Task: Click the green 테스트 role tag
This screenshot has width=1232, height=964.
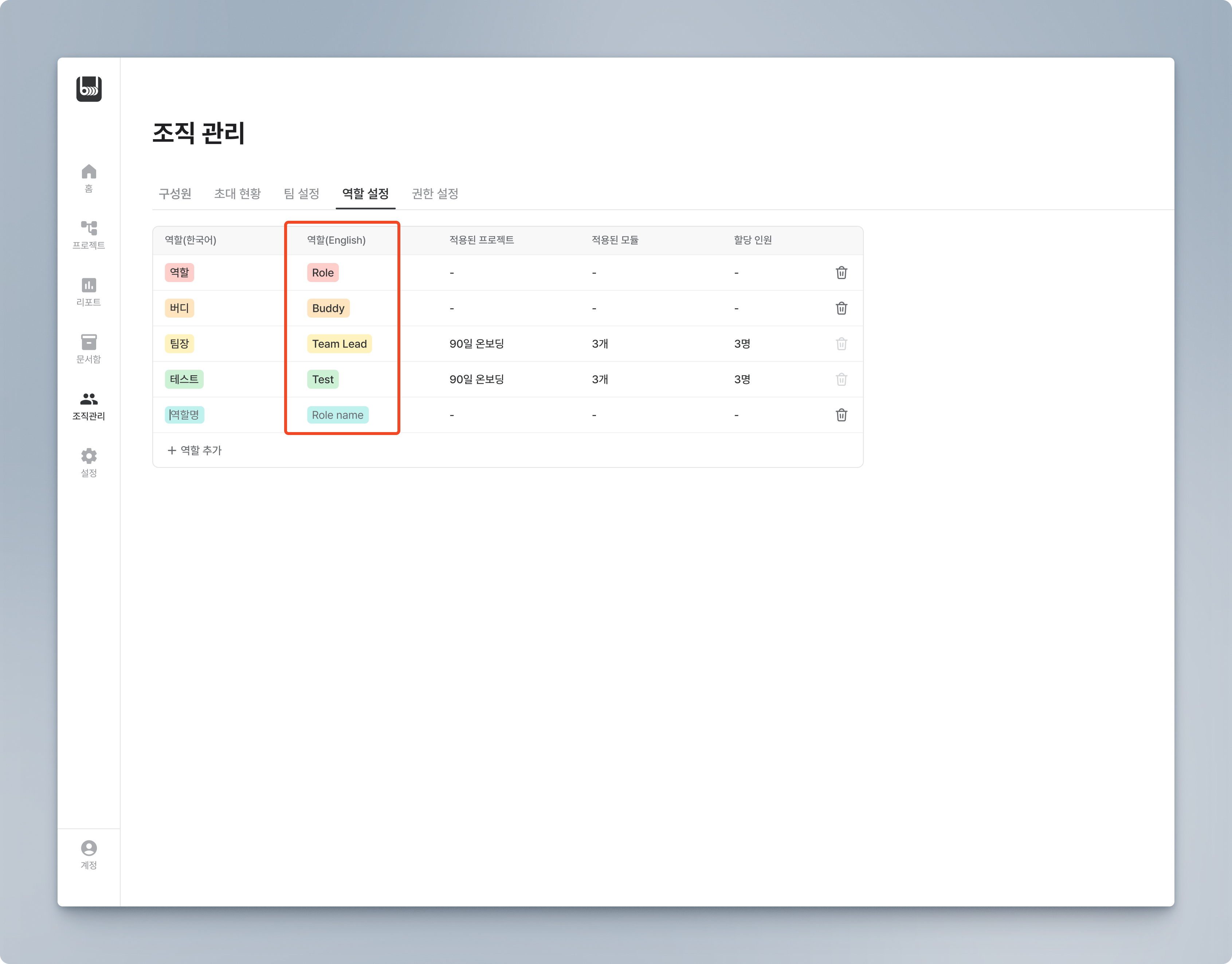Action: coord(184,379)
